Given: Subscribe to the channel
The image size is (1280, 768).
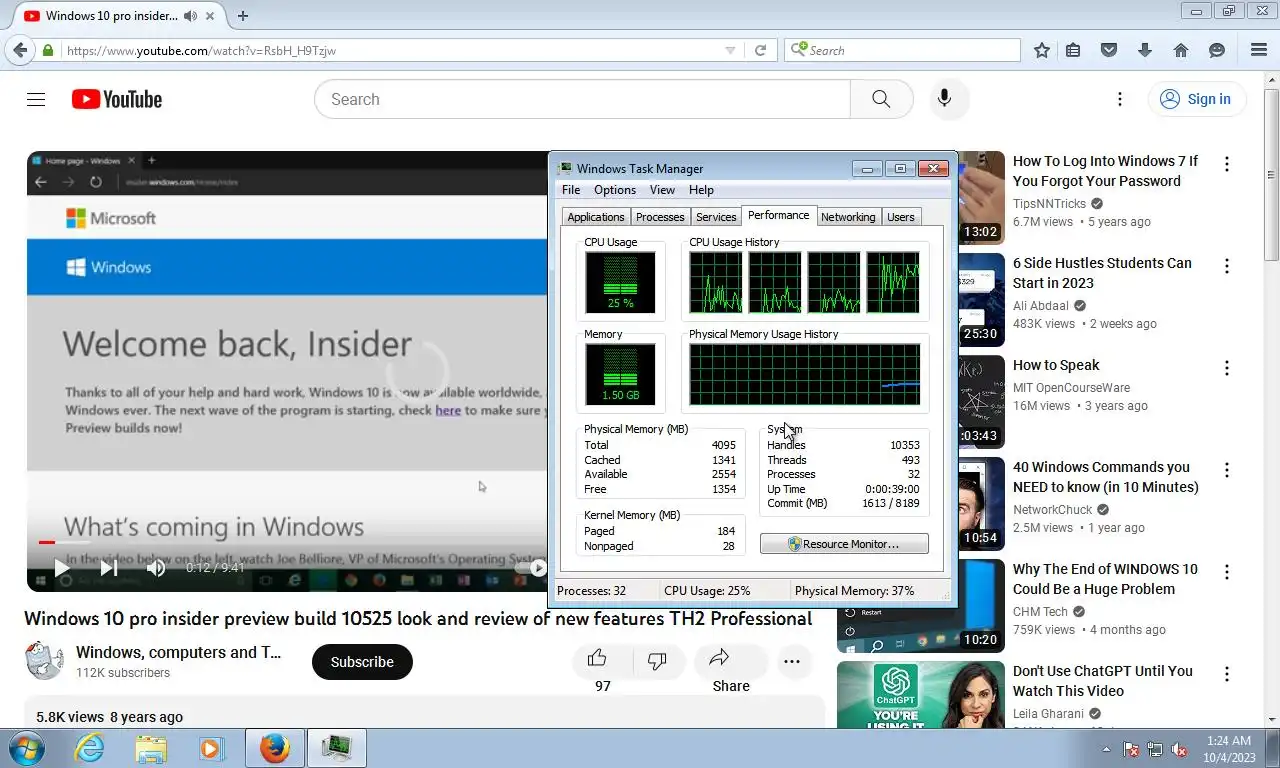Looking at the screenshot, I should [x=362, y=662].
